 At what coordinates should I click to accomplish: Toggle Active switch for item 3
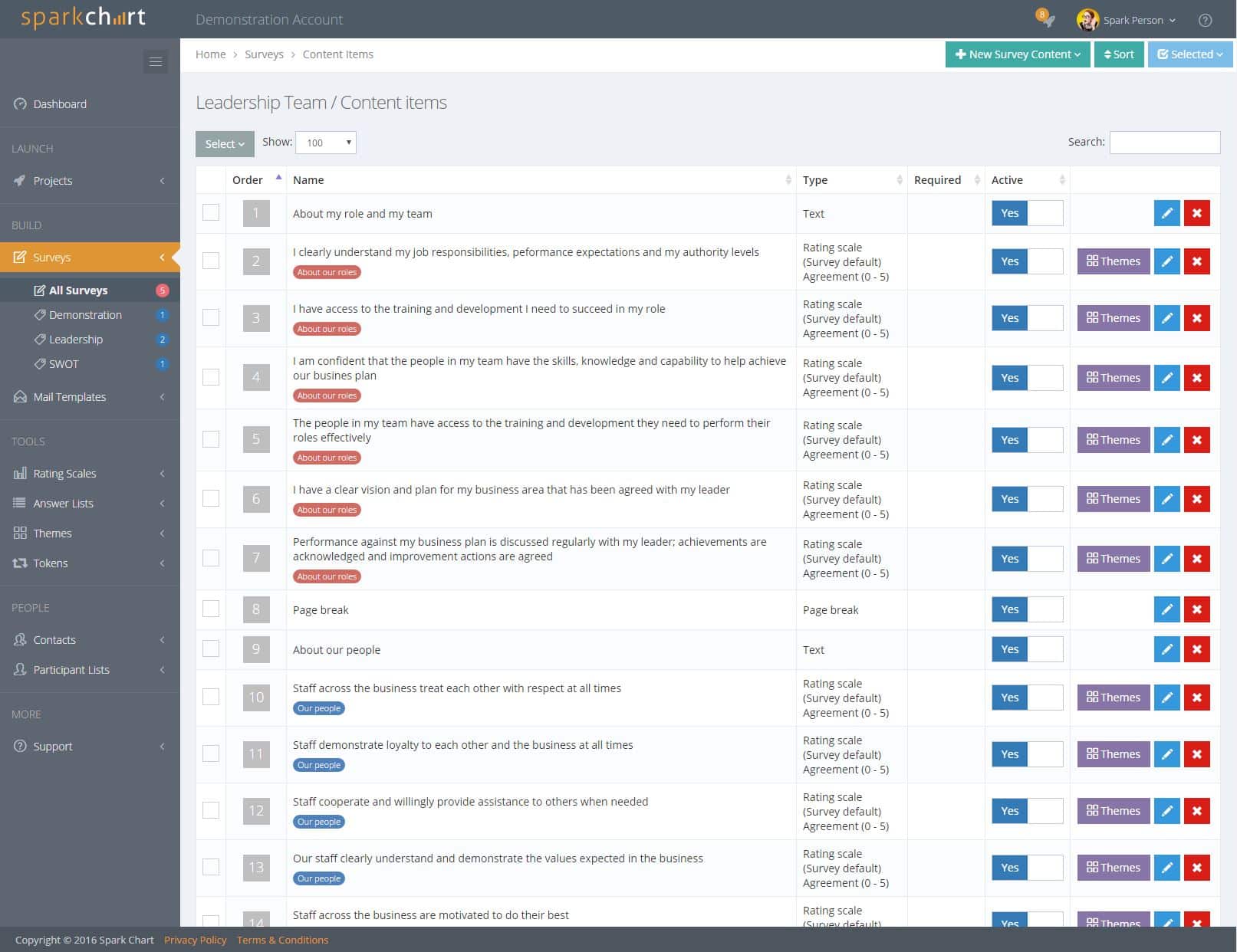1027,318
